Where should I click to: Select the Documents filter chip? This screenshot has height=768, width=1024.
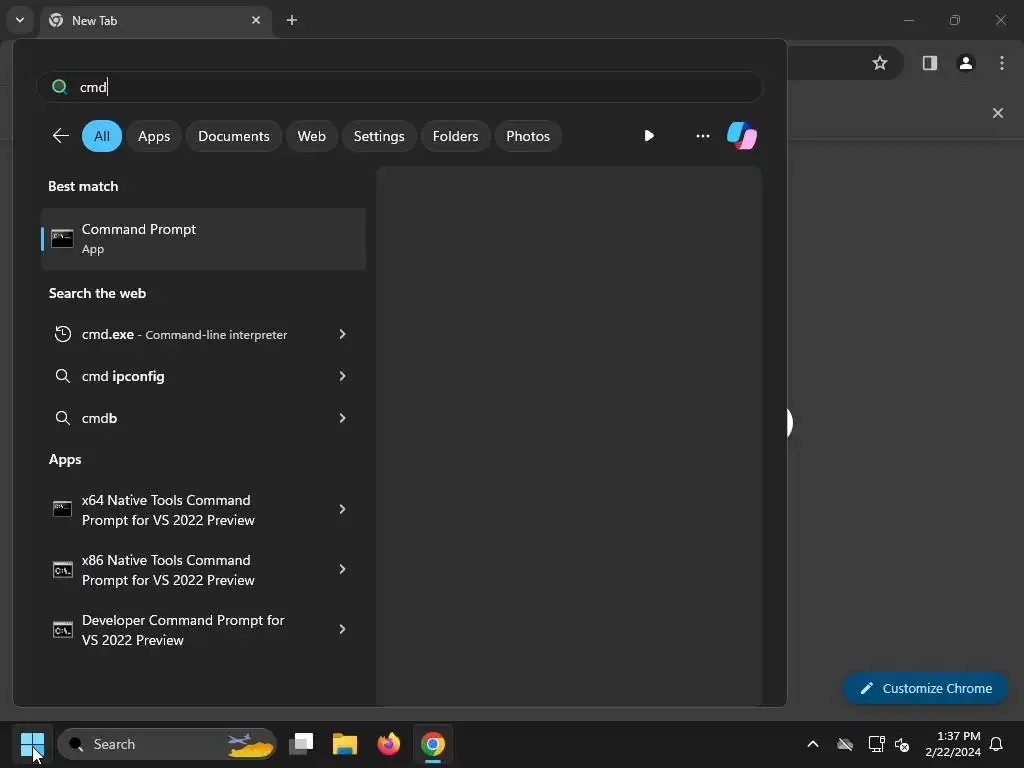coord(234,136)
